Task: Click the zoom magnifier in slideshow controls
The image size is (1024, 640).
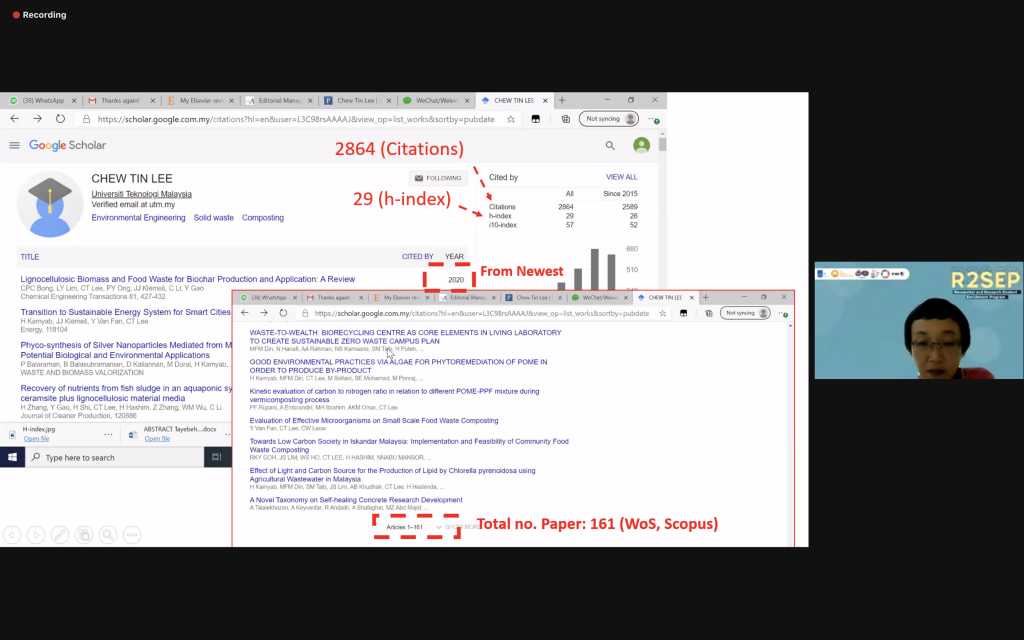Action: click(108, 534)
